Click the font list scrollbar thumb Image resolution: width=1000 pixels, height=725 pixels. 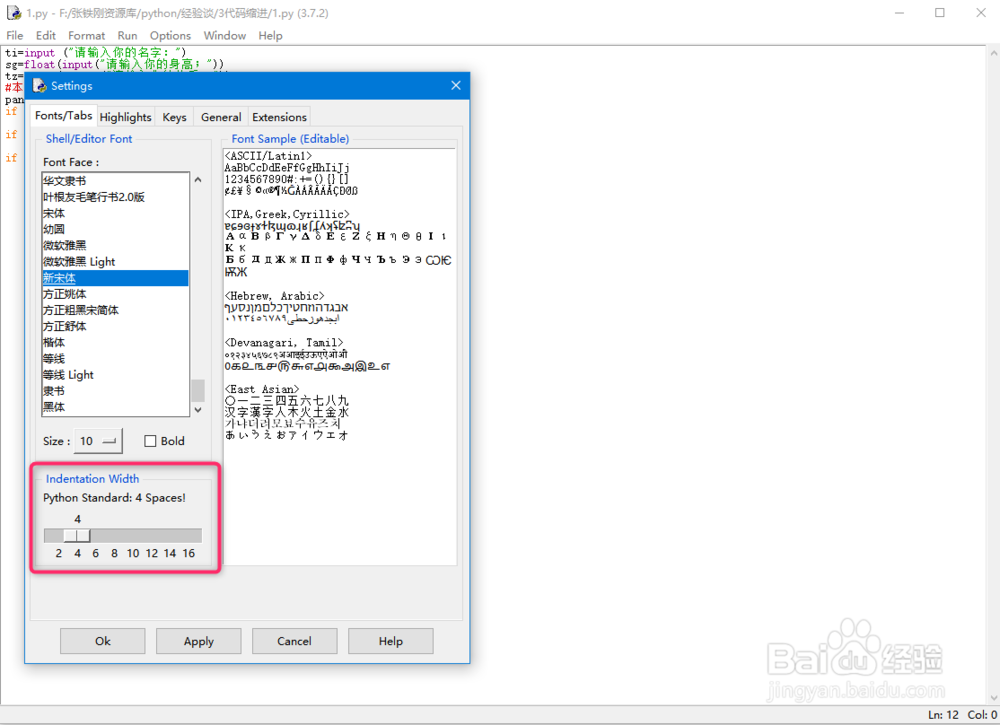tap(198, 390)
